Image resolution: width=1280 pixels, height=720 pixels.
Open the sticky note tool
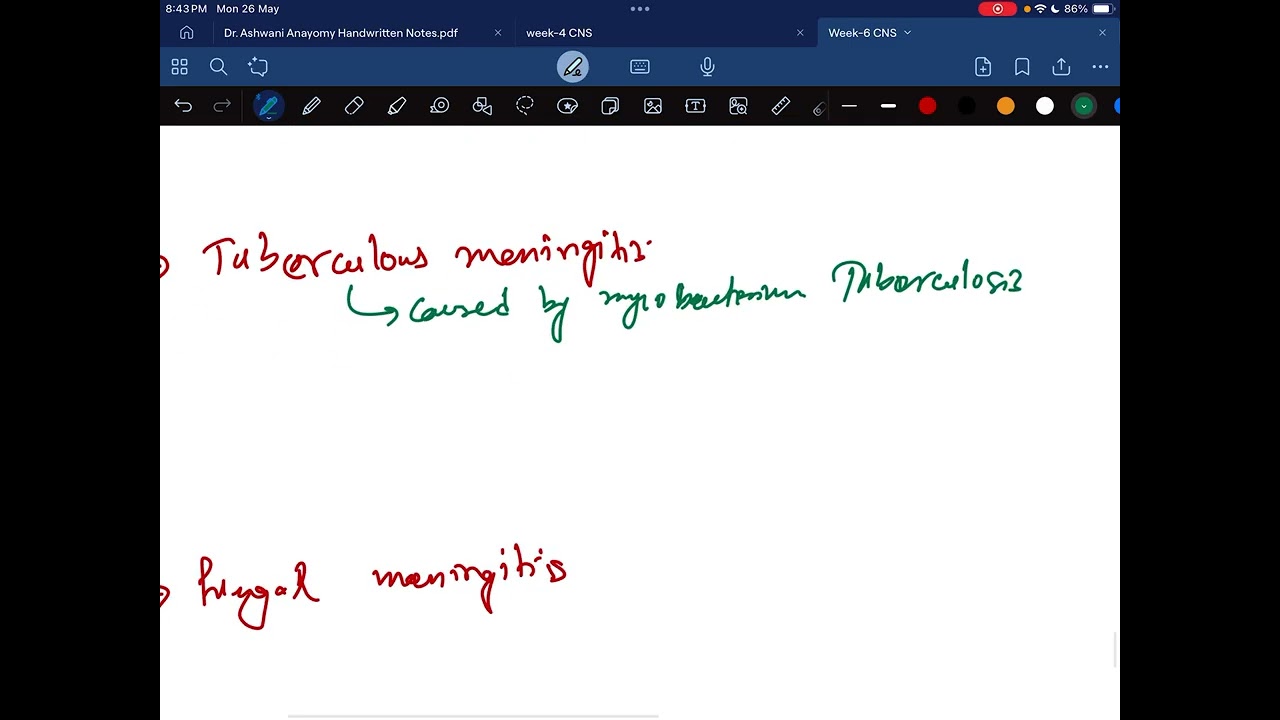(610, 106)
